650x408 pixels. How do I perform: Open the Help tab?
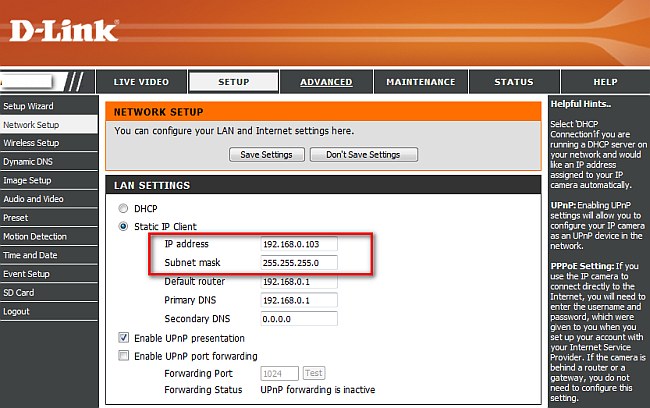[x=605, y=82]
